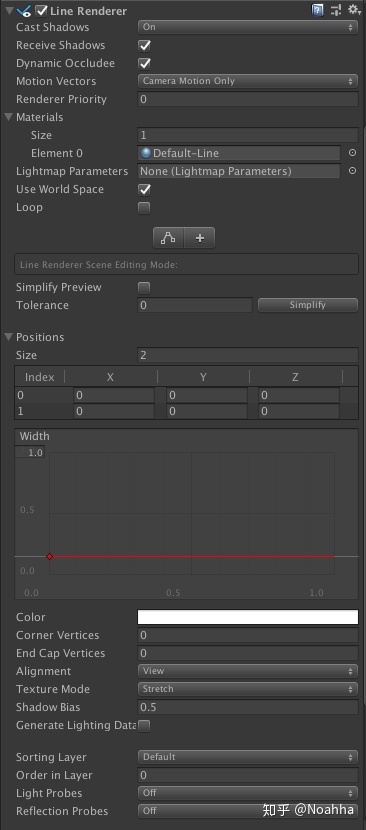Open the Line Renderer help documentation icon
Viewport: 366px width, 830px height.
point(317,10)
